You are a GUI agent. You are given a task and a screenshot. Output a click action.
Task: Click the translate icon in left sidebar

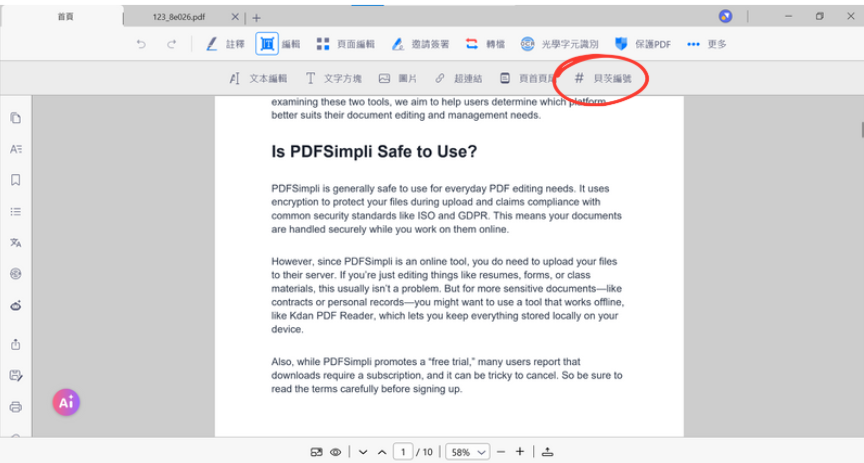15,243
